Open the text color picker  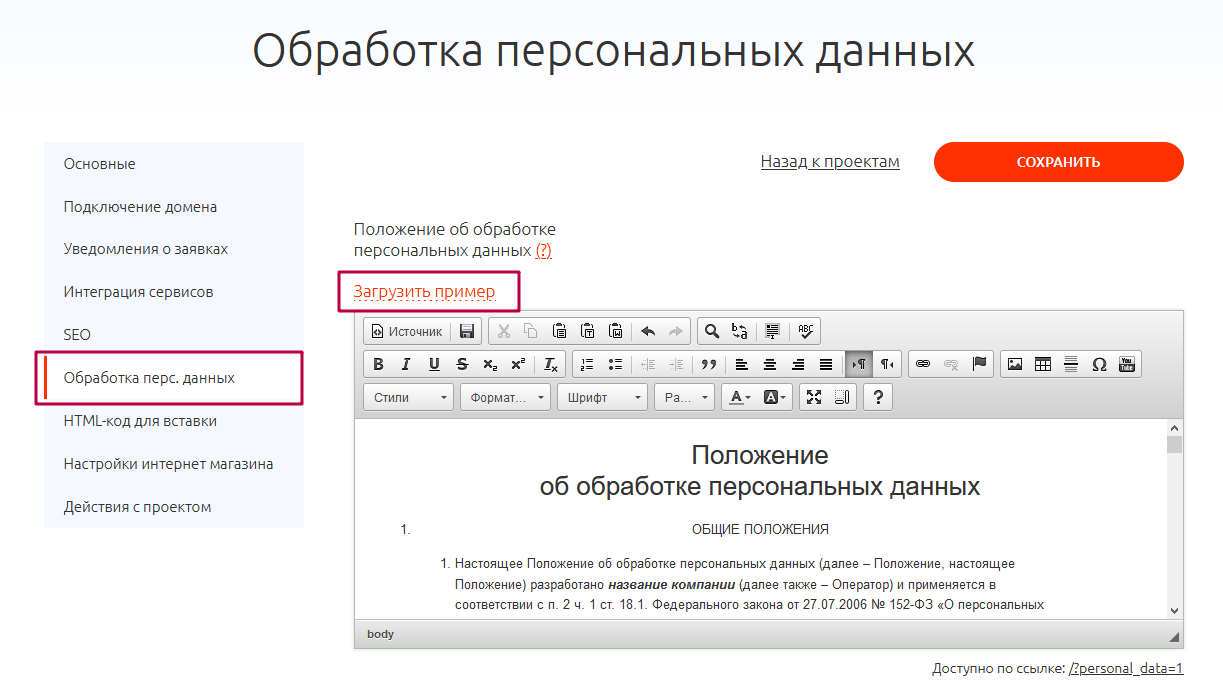pos(740,397)
